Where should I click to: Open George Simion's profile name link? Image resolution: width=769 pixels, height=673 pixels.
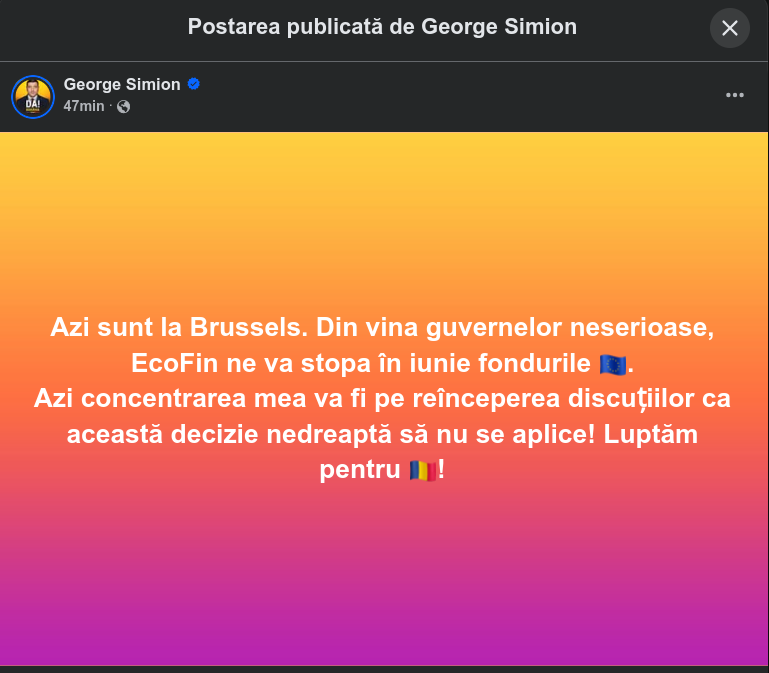pyautogui.click(x=122, y=85)
